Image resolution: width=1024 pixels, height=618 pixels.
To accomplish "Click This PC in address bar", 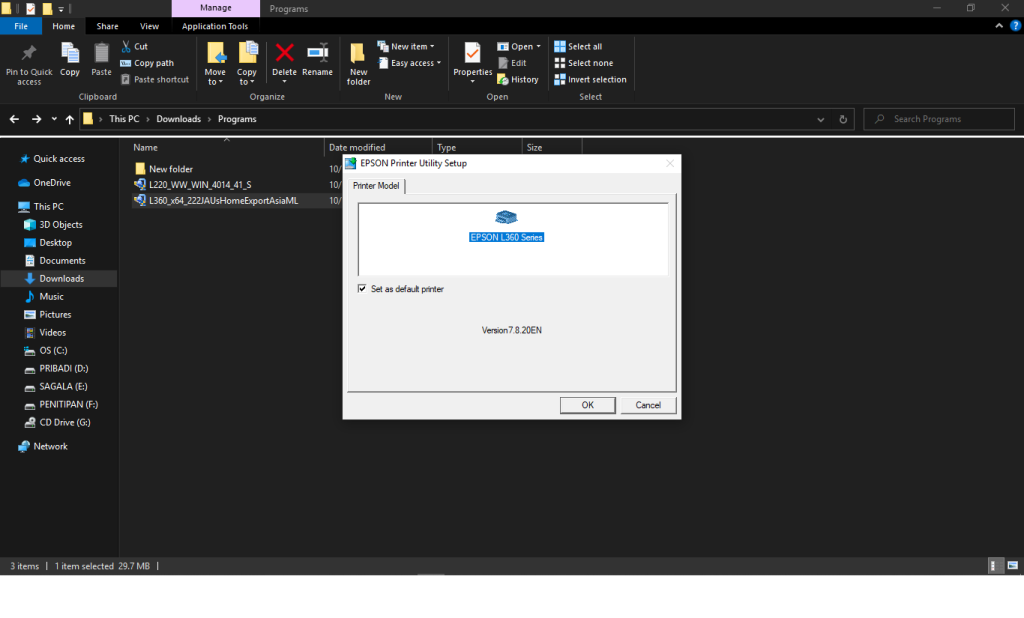I will click(124, 119).
